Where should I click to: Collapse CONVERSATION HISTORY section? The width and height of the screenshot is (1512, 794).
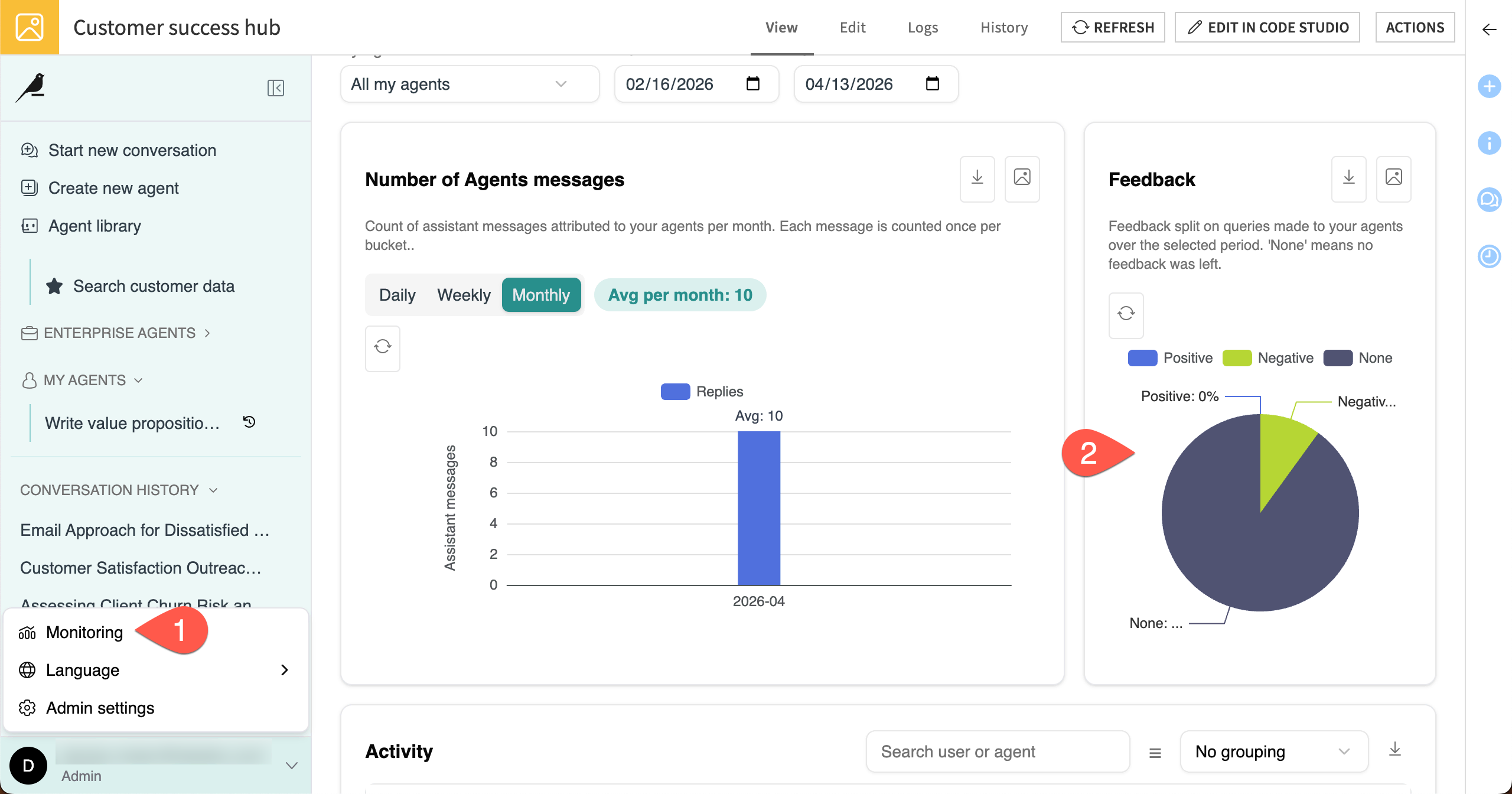click(119, 490)
